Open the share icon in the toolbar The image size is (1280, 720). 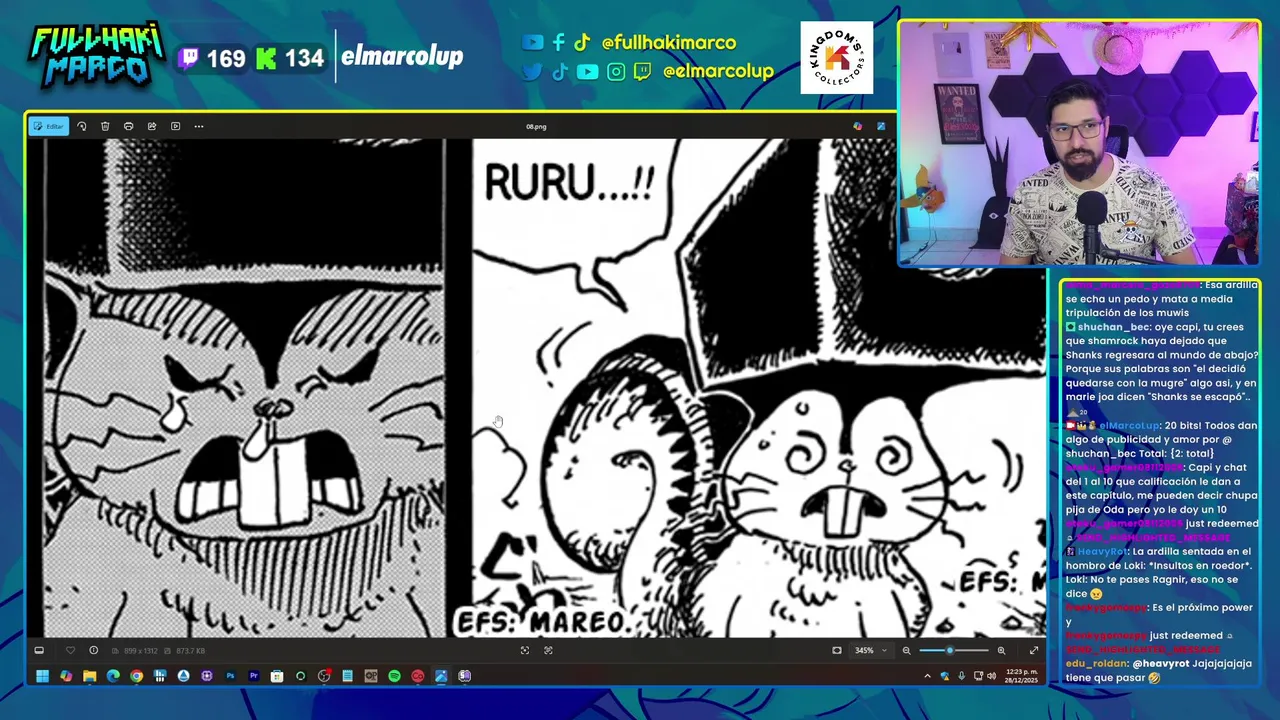152,126
